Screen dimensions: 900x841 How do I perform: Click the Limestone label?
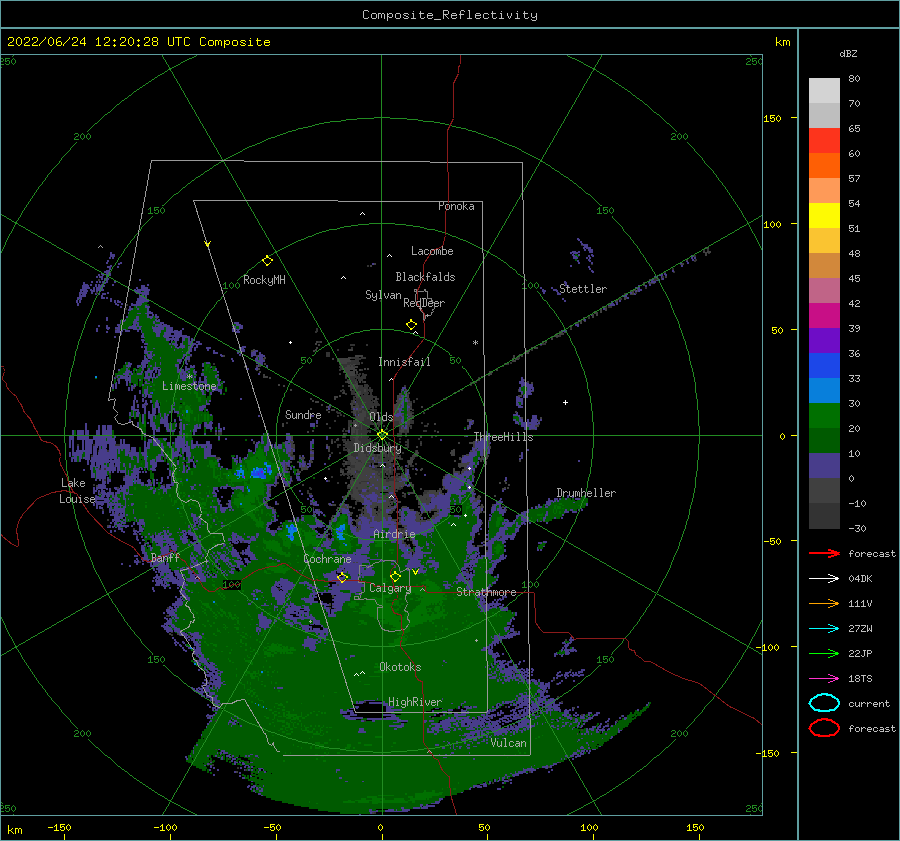(189, 386)
